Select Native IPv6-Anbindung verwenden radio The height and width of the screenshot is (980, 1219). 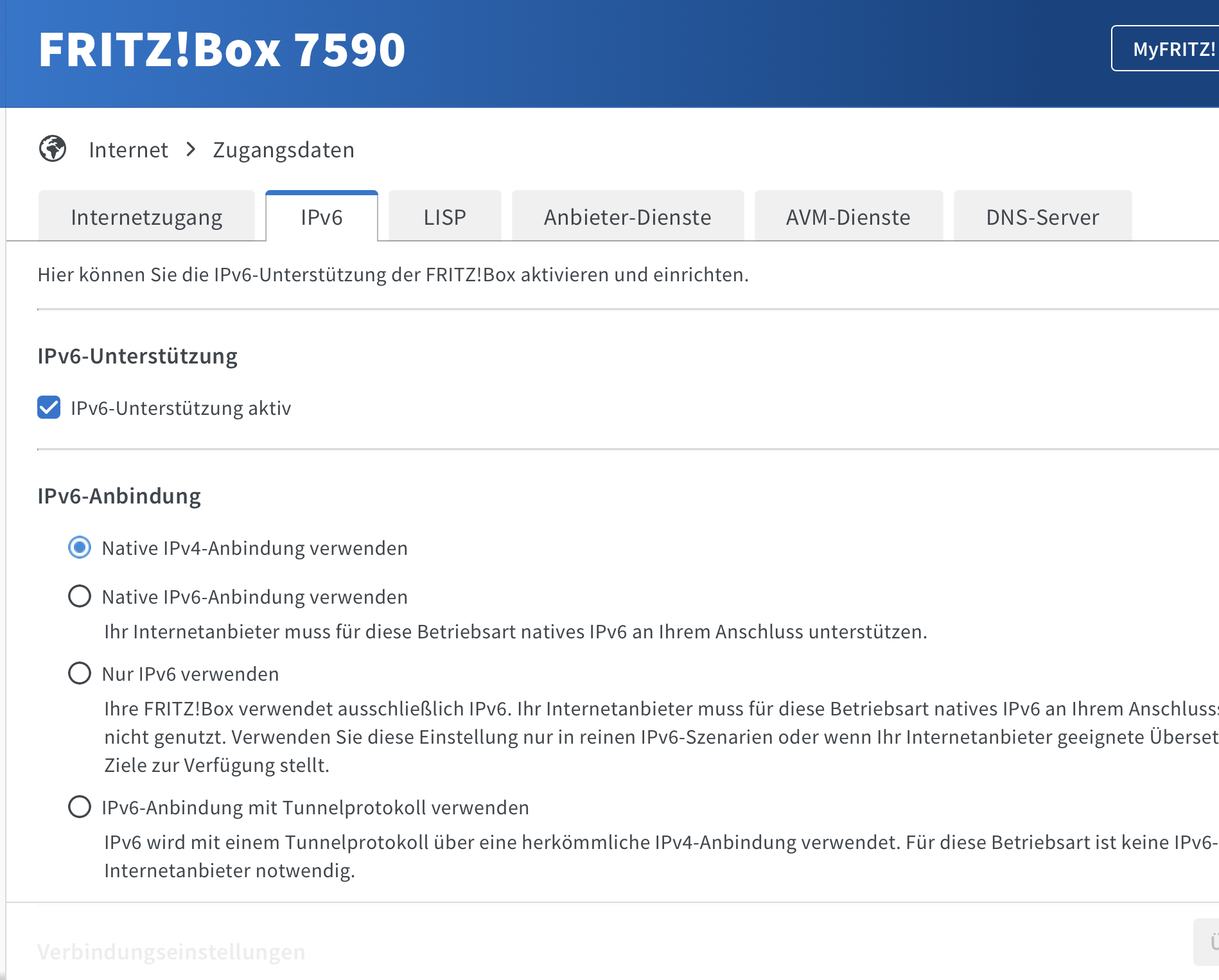80,596
